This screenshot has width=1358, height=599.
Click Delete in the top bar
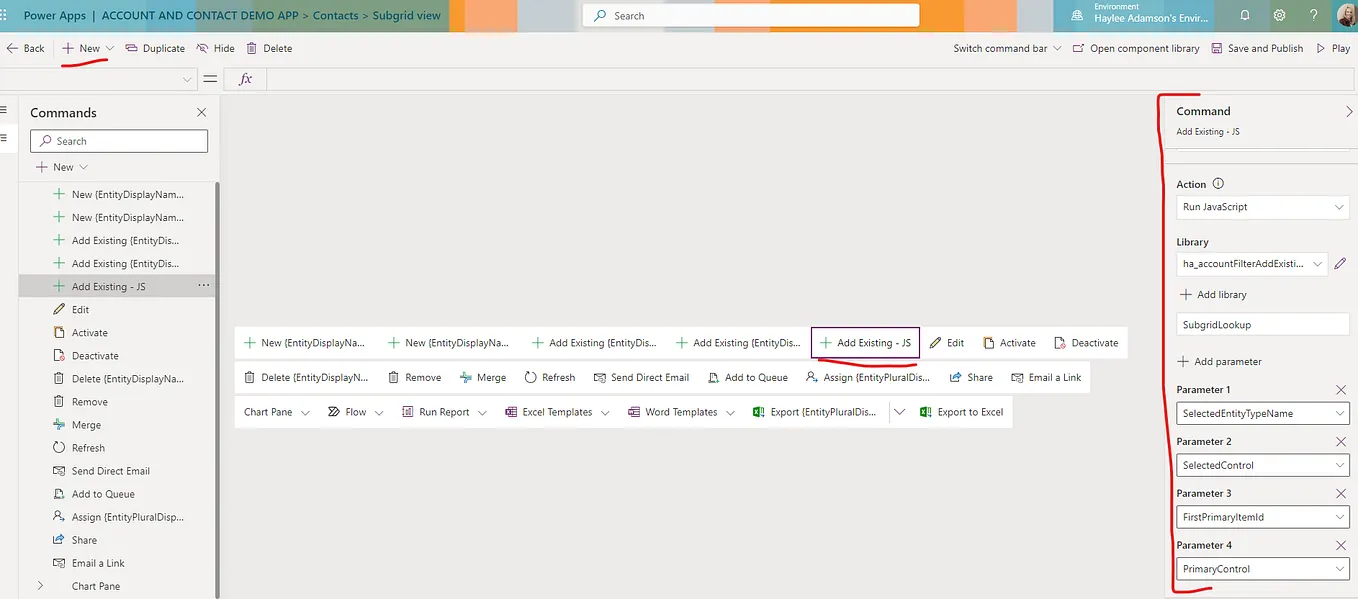coord(270,48)
